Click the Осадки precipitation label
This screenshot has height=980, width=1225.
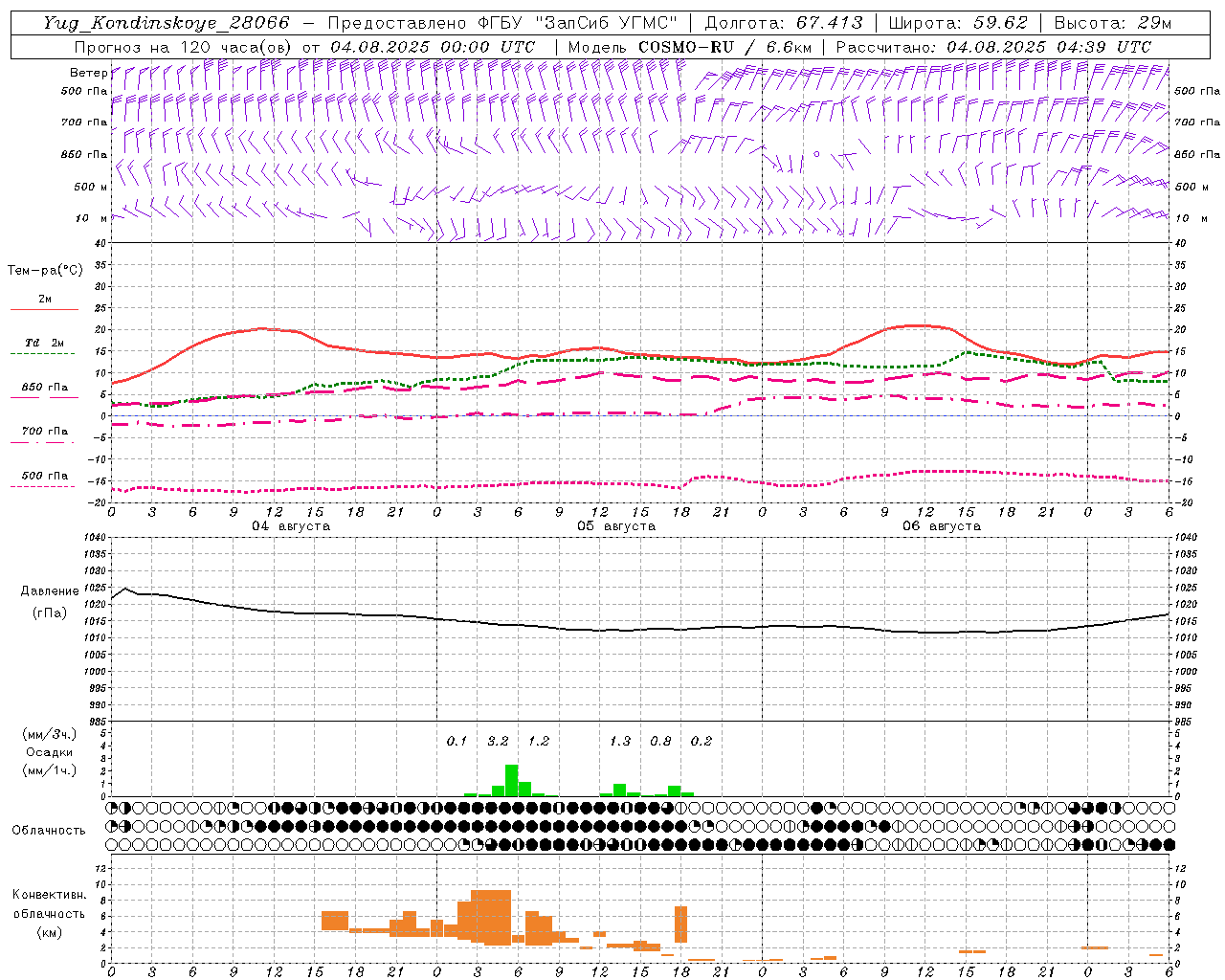(x=49, y=752)
